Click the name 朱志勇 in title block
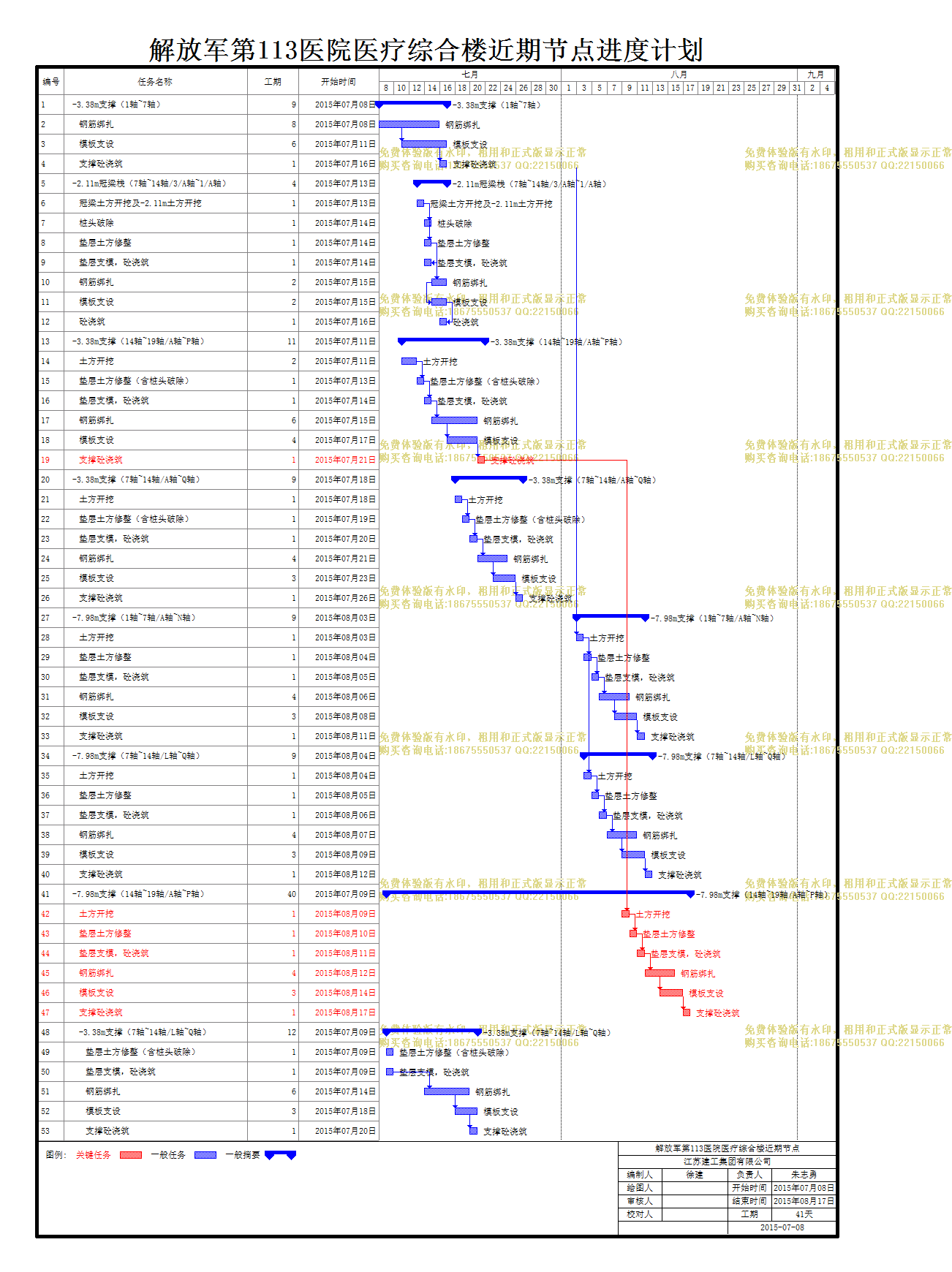This screenshot has width=952, height=1272. point(804,1175)
